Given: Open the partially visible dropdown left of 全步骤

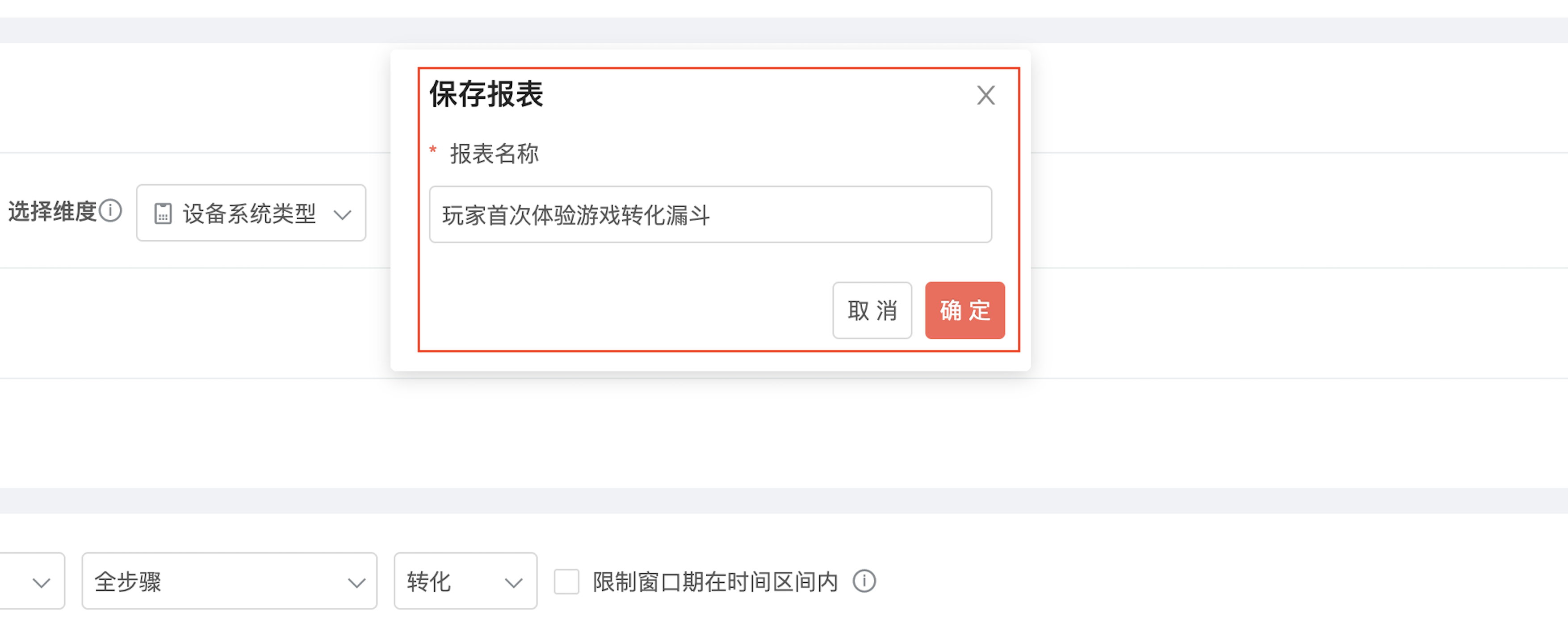Looking at the screenshot, I should click(x=32, y=581).
